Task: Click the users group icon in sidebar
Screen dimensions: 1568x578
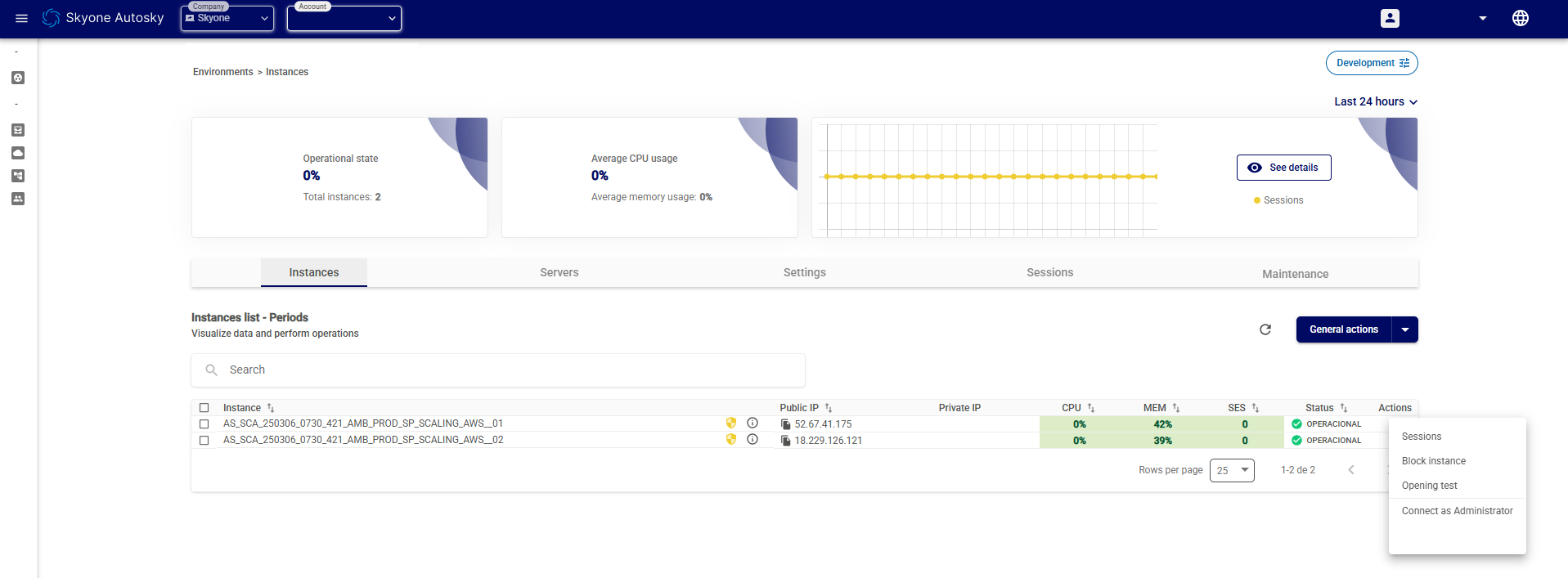Action: point(18,199)
